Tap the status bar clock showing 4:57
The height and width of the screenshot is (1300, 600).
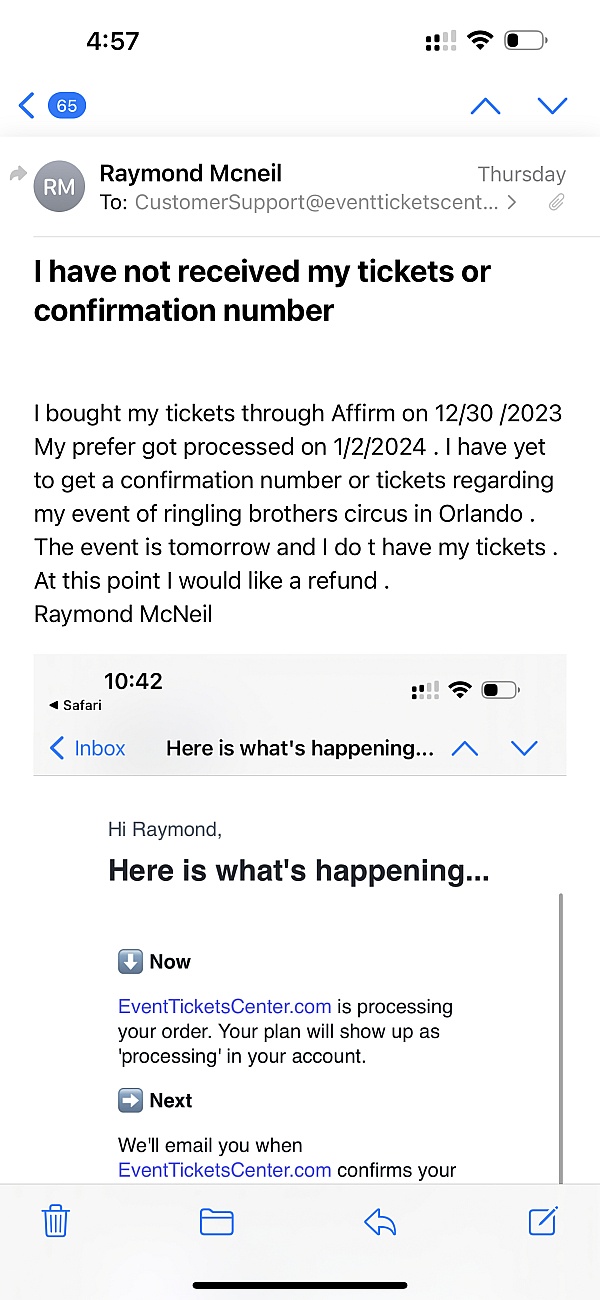(x=112, y=41)
